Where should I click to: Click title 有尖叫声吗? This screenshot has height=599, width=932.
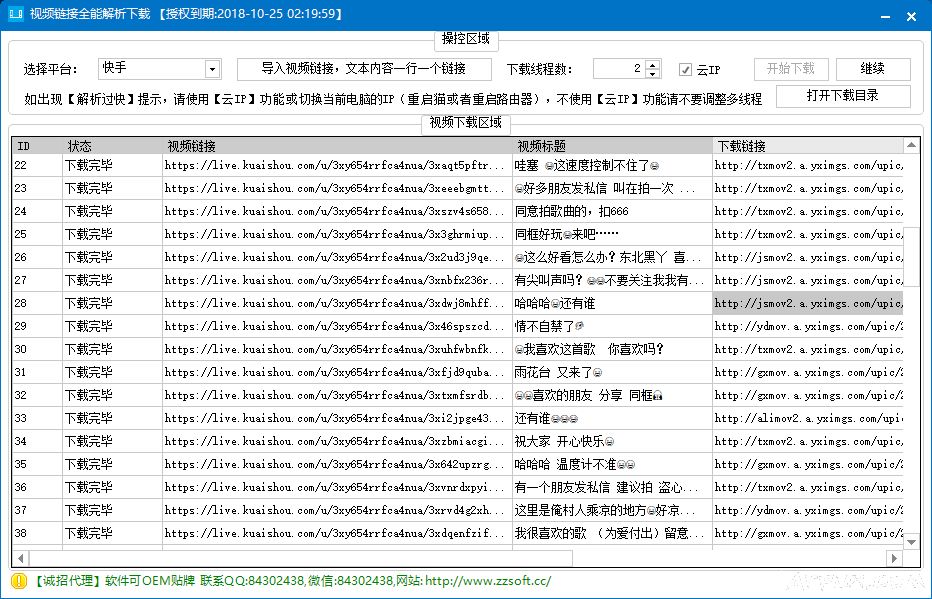(x=609, y=280)
